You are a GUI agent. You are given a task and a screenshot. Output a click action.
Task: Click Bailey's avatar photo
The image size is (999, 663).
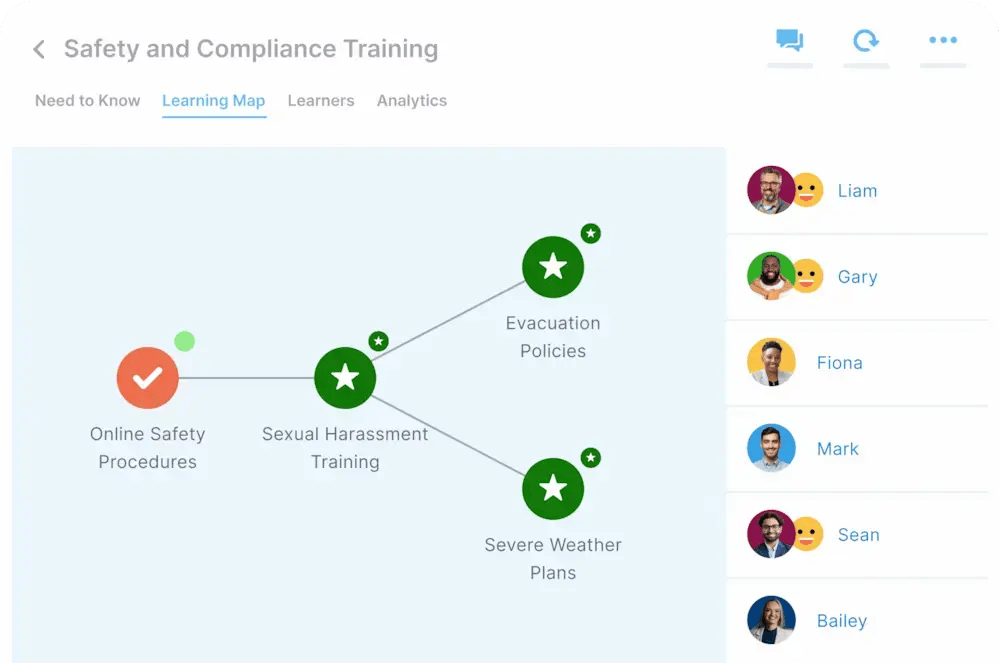771,620
